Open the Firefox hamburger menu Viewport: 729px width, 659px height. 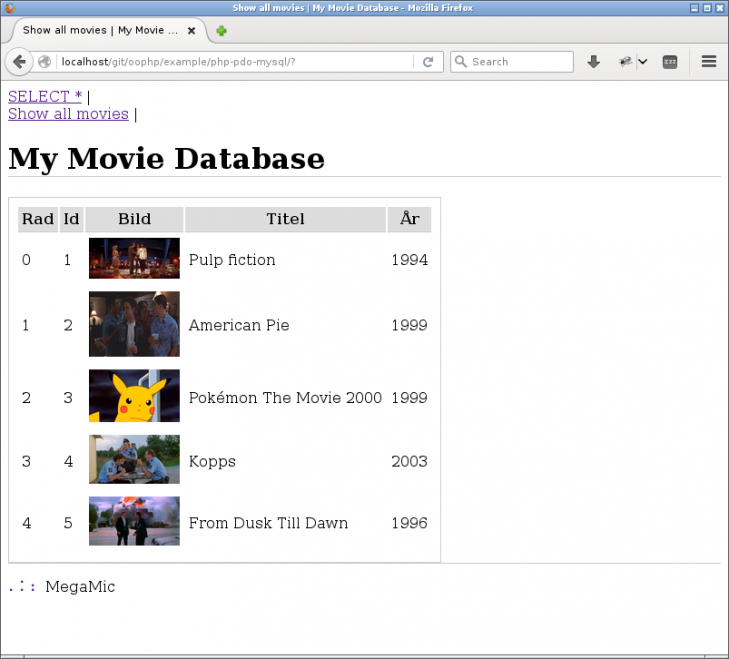click(x=709, y=61)
